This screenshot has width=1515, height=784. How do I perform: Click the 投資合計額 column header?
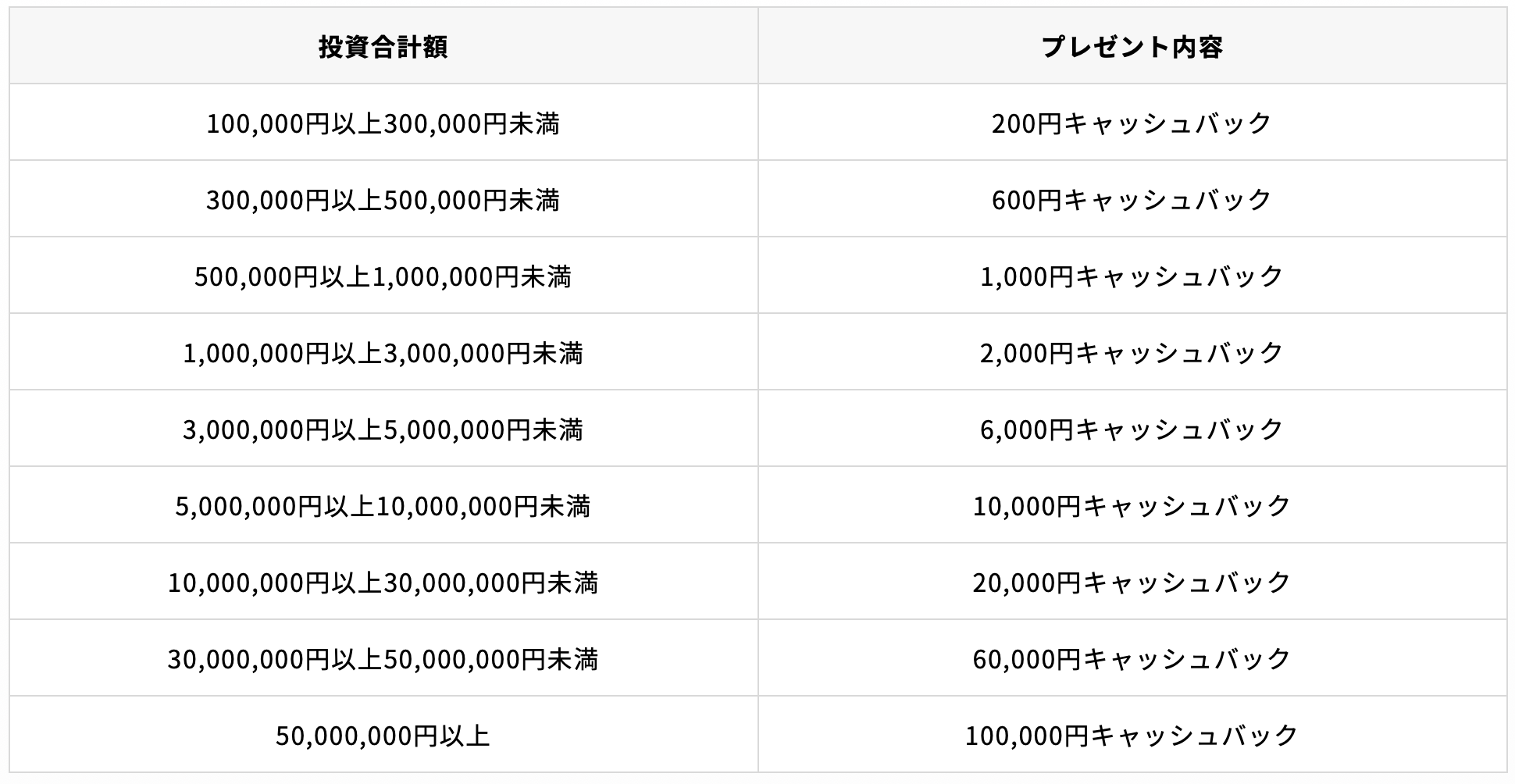(383, 46)
